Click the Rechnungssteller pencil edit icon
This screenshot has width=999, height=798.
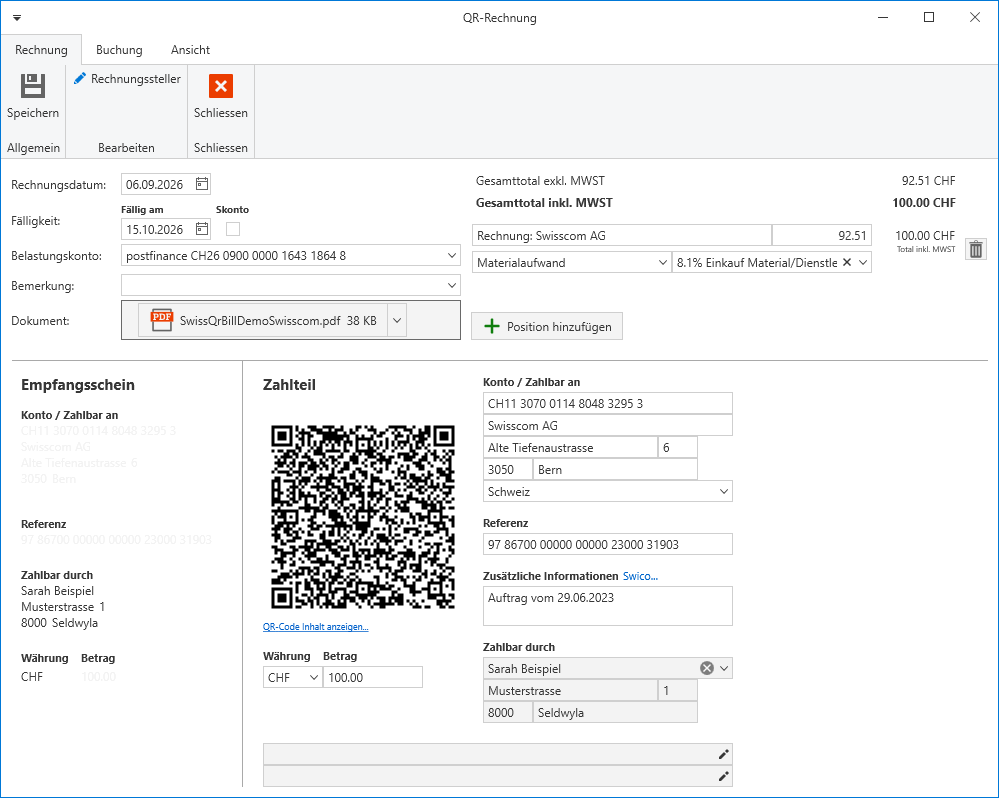tap(80, 78)
